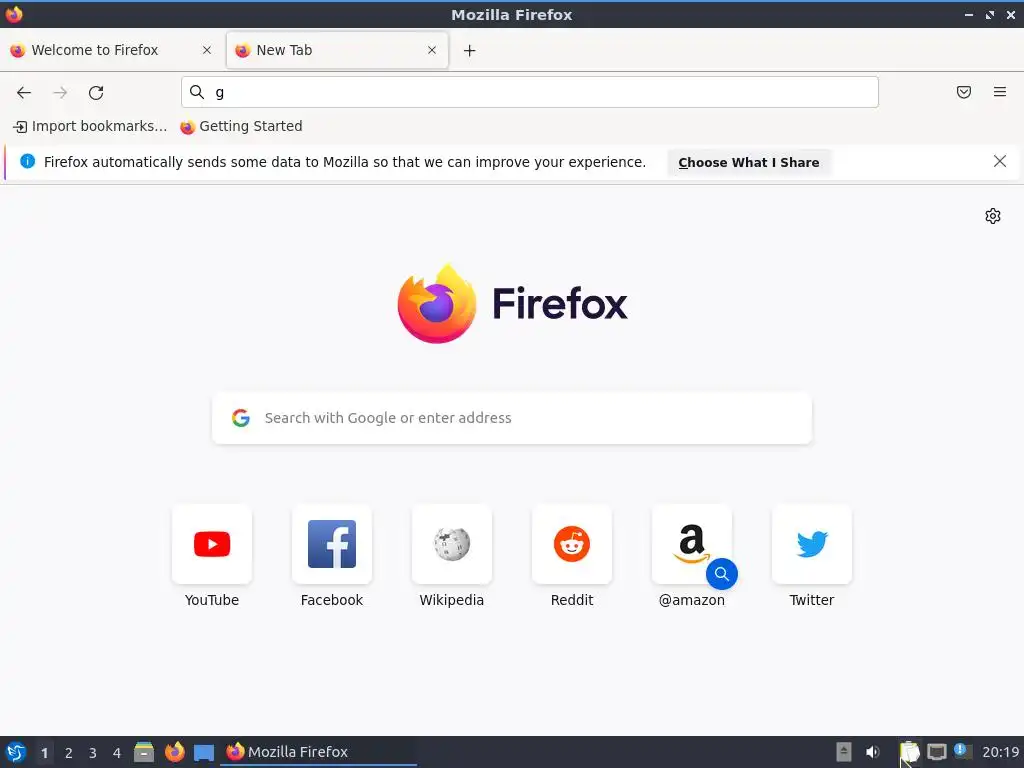Switch to workspace 2 in taskbar

(69, 753)
